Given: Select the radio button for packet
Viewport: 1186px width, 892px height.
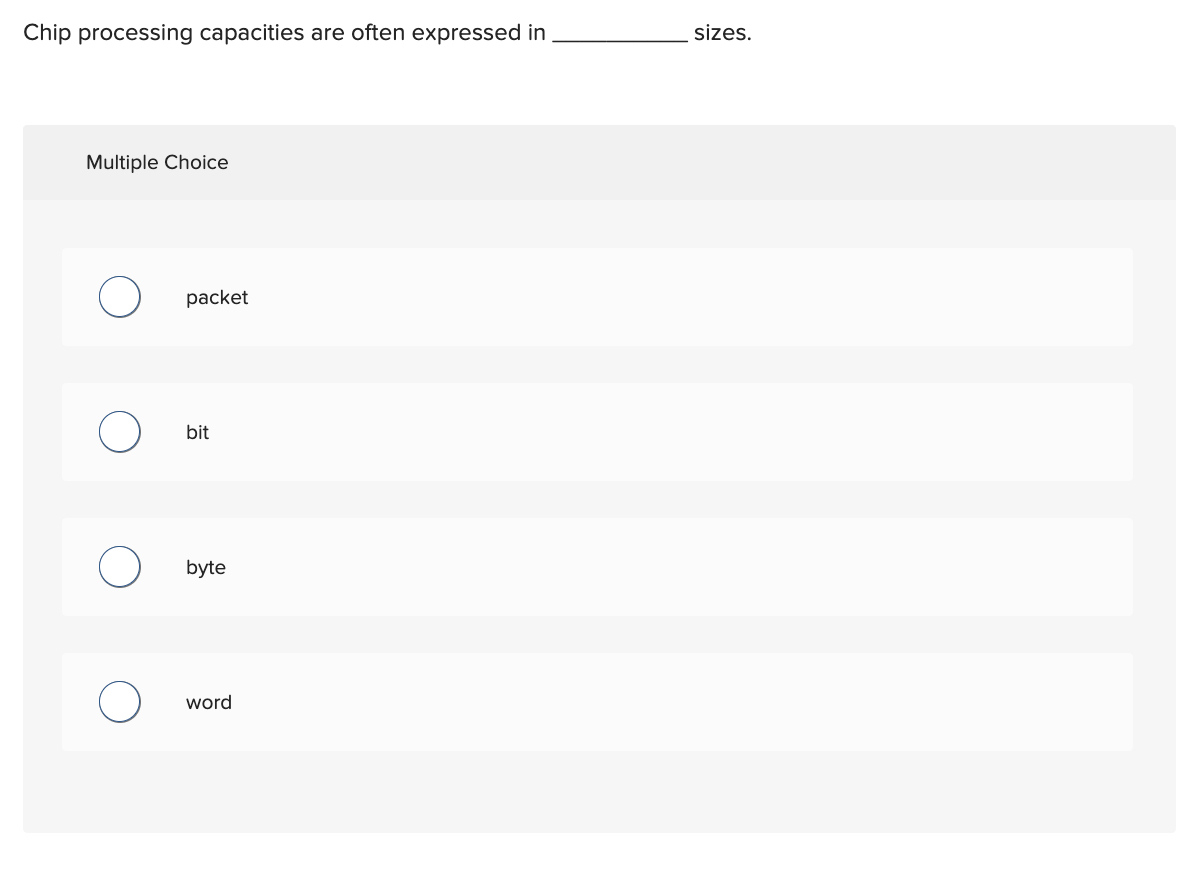Looking at the screenshot, I should point(119,296).
